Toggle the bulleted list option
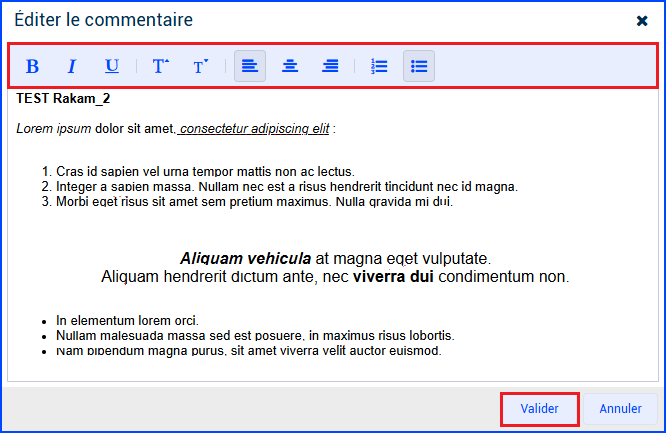Image resolution: width=666 pixels, height=433 pixels. pos(419,66)
